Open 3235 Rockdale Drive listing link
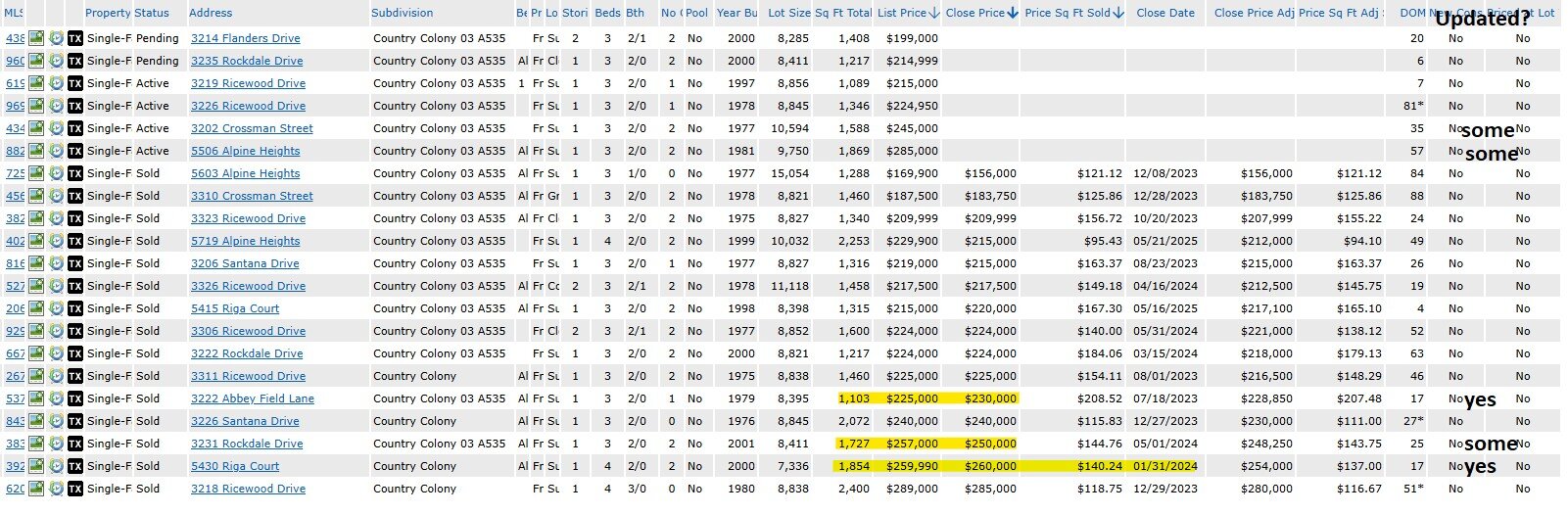 [x=247, y=61]
